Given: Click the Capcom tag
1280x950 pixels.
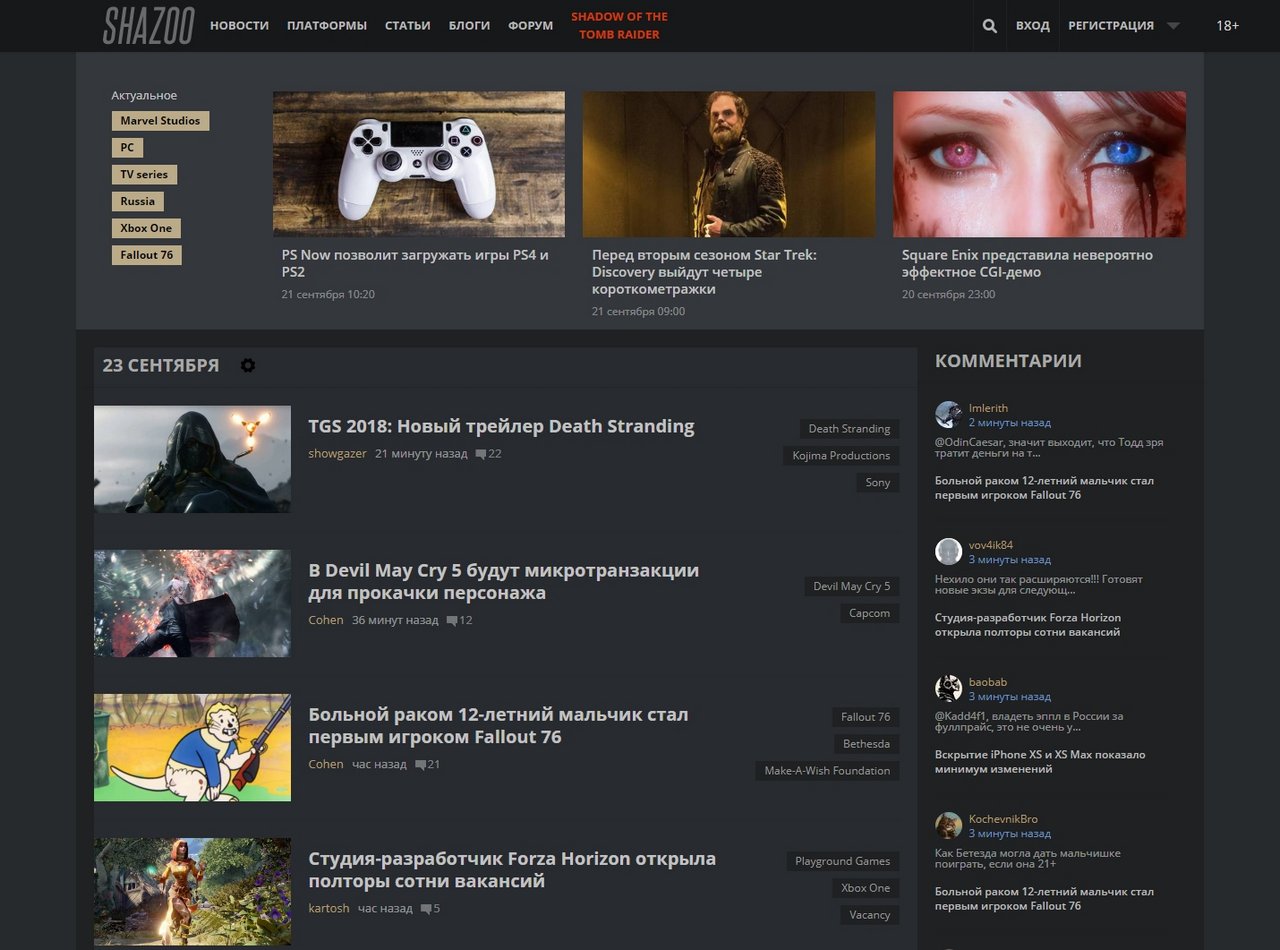Looking at the screenshot, I should (x=869, y=614).
